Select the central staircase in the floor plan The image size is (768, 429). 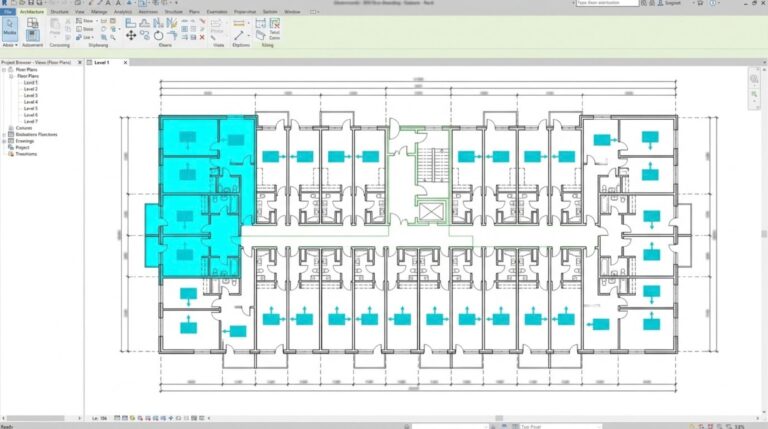(432, 165)
